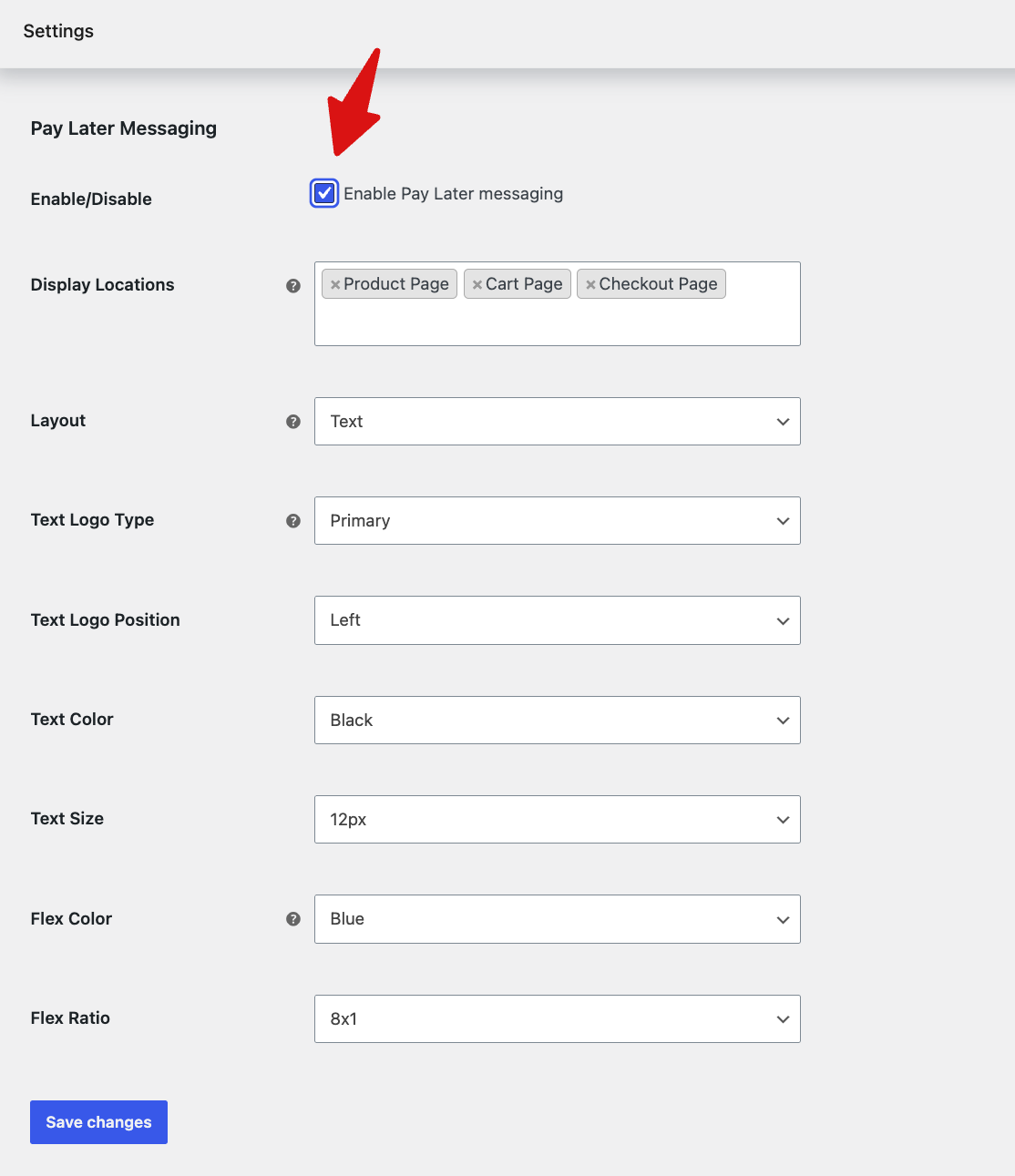
Task: Toggle the Enable Pay Later messaging checkbox
Action: click(324, 193)
